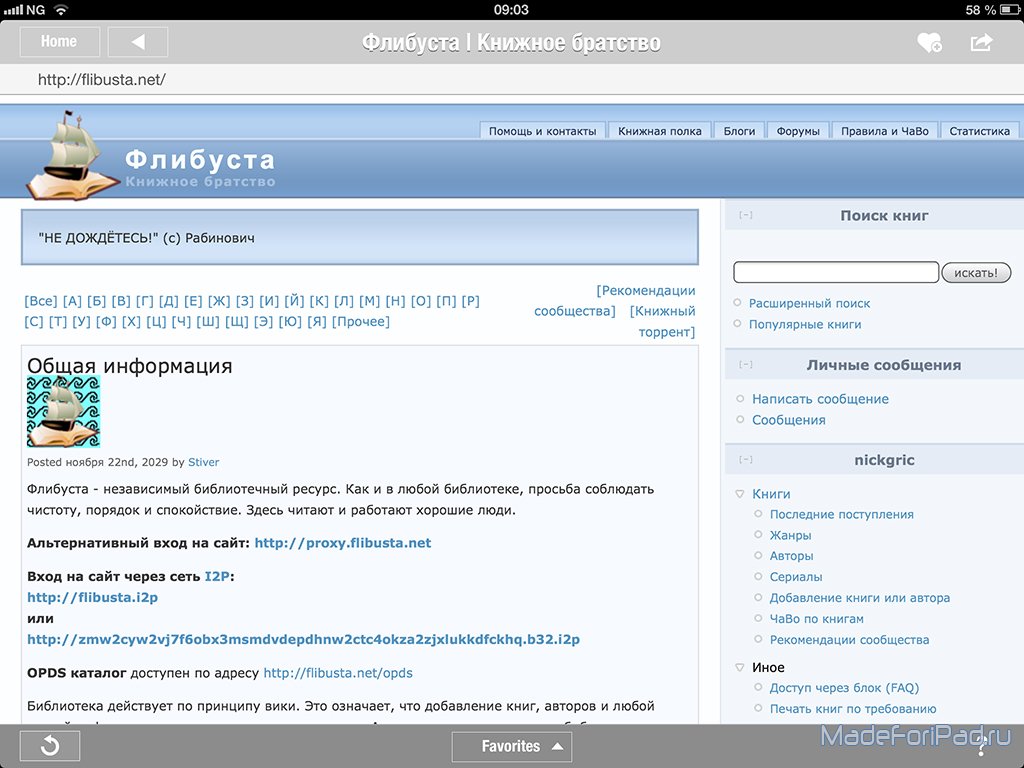Open Написать сообщение link
Screen dimensions: 1024x768
820,399
